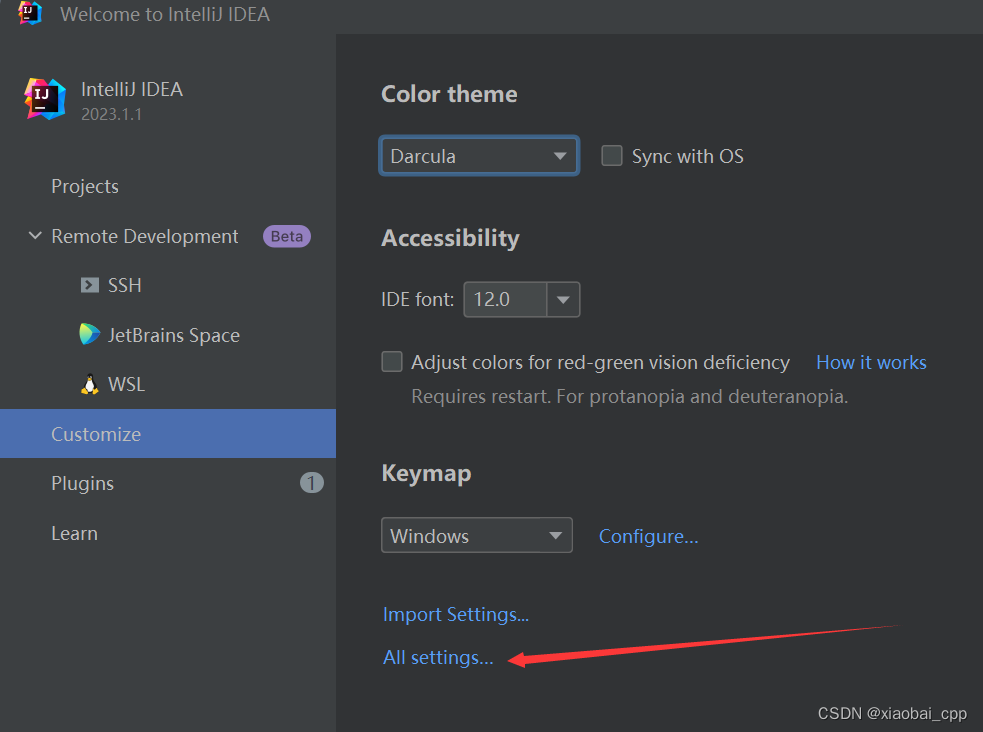Click the WSL penguin icon

90,384
